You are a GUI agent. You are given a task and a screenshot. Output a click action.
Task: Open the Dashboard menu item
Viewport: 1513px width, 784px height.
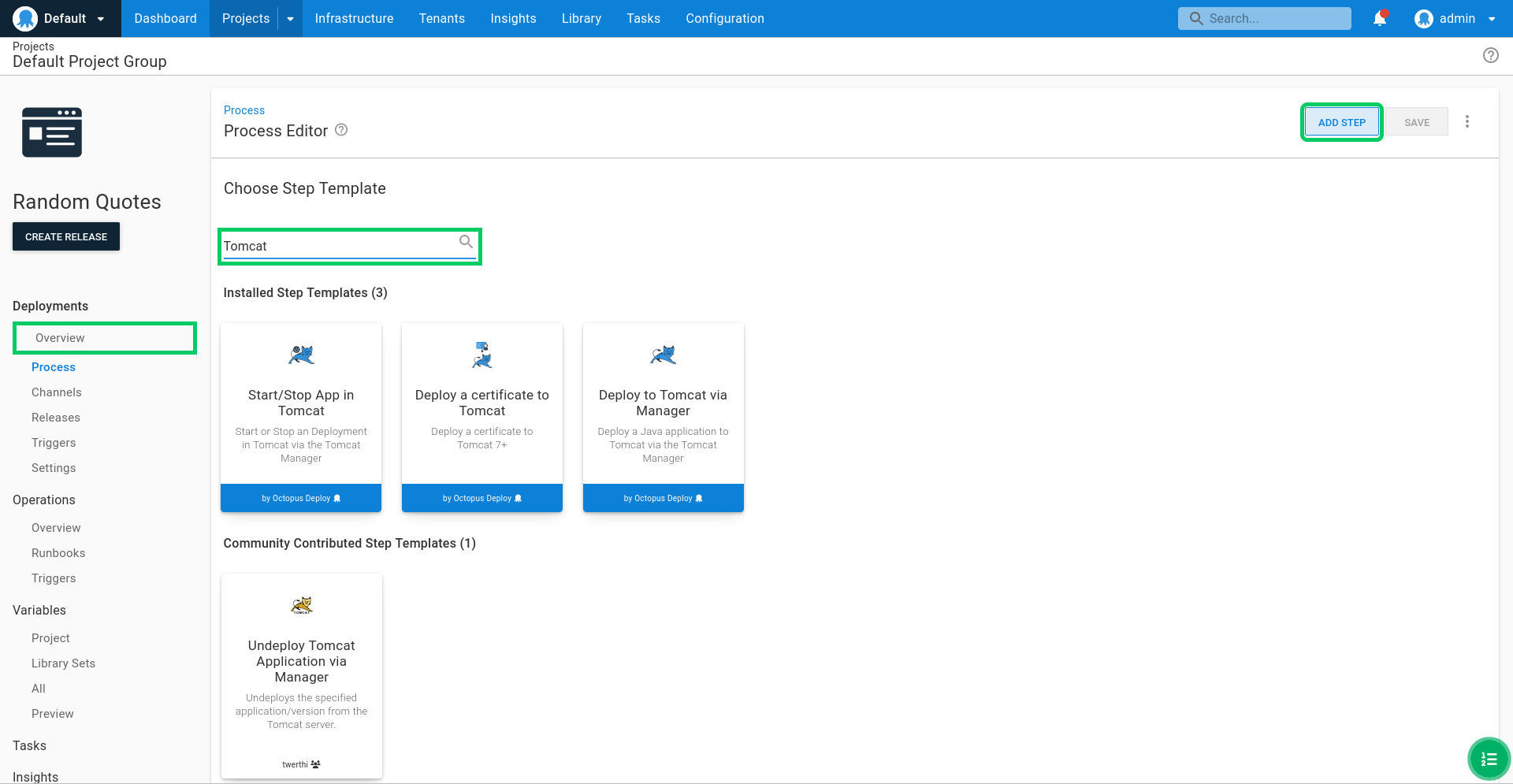pos(165,18)
